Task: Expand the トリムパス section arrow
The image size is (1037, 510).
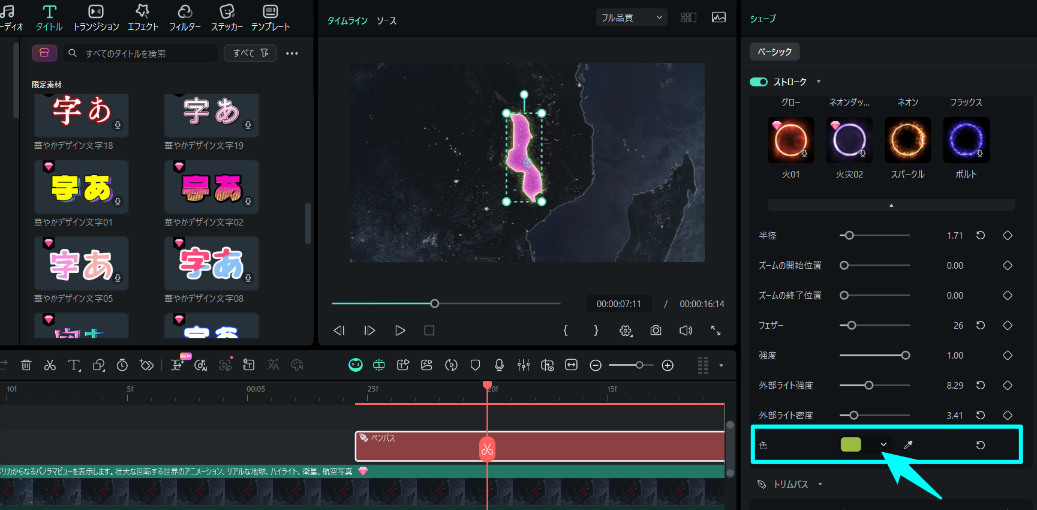Action: pos(820,484)
